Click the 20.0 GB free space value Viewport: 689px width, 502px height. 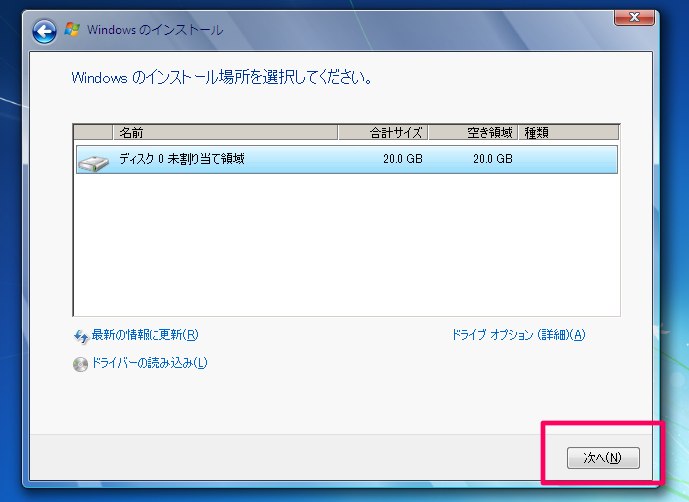pos(493,159)
